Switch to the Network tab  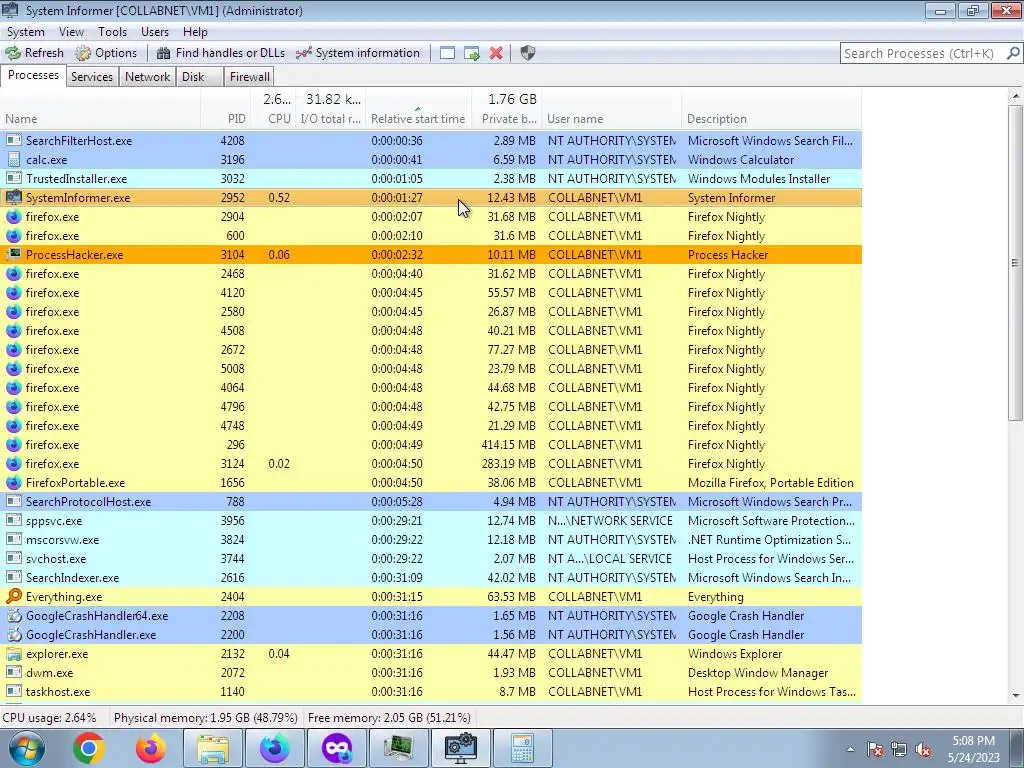(148, 76)
